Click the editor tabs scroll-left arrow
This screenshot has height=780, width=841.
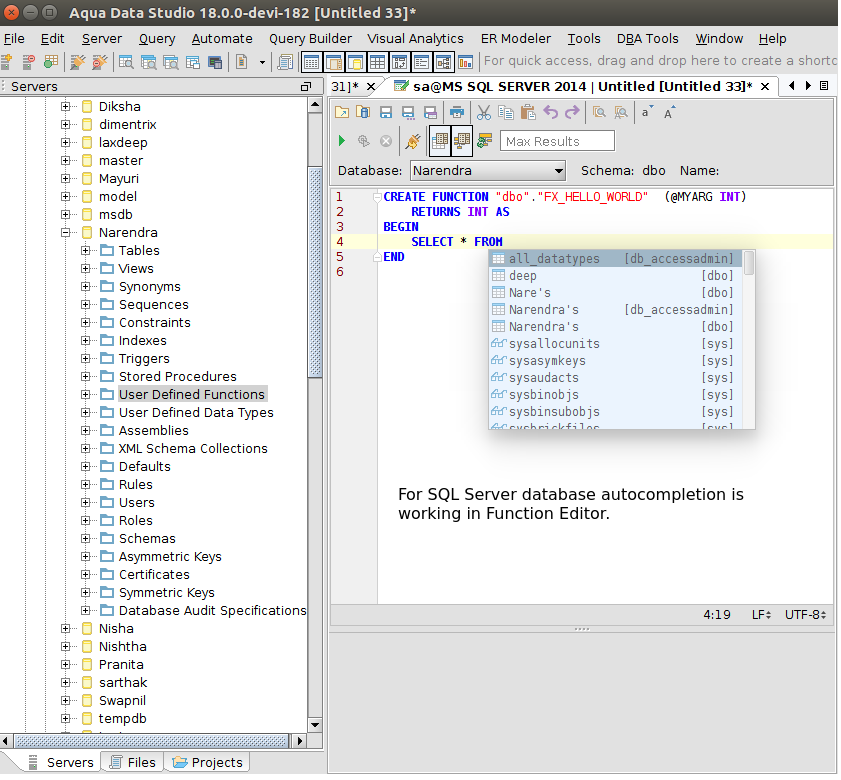792,86
